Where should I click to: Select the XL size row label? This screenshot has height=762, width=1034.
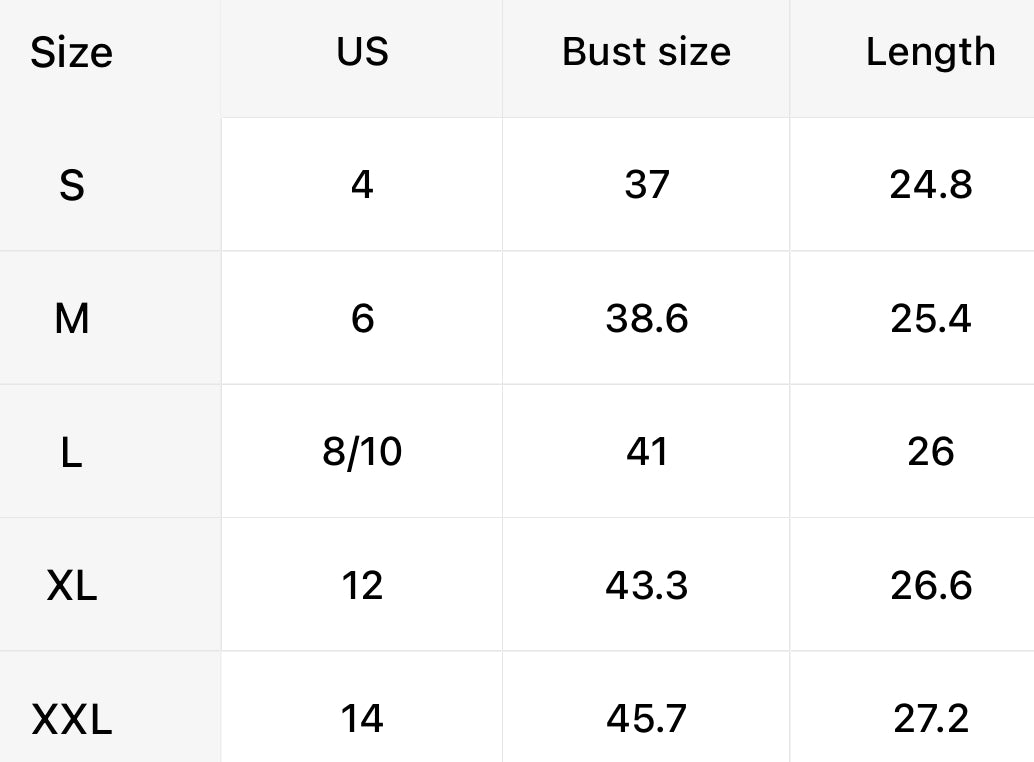tap(71, 585)
